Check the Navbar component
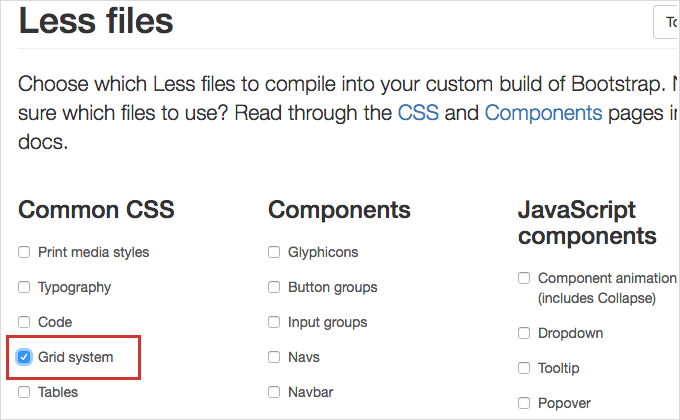The image size is (680, 420). tap(274, 392)
